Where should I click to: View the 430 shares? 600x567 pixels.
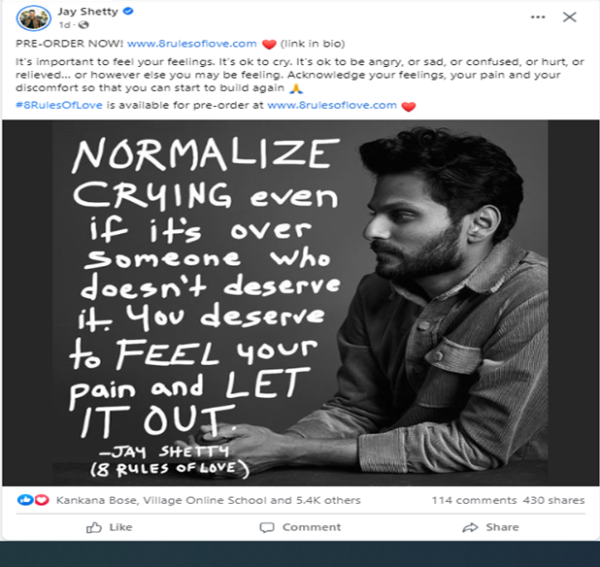(x=553, y=500)
